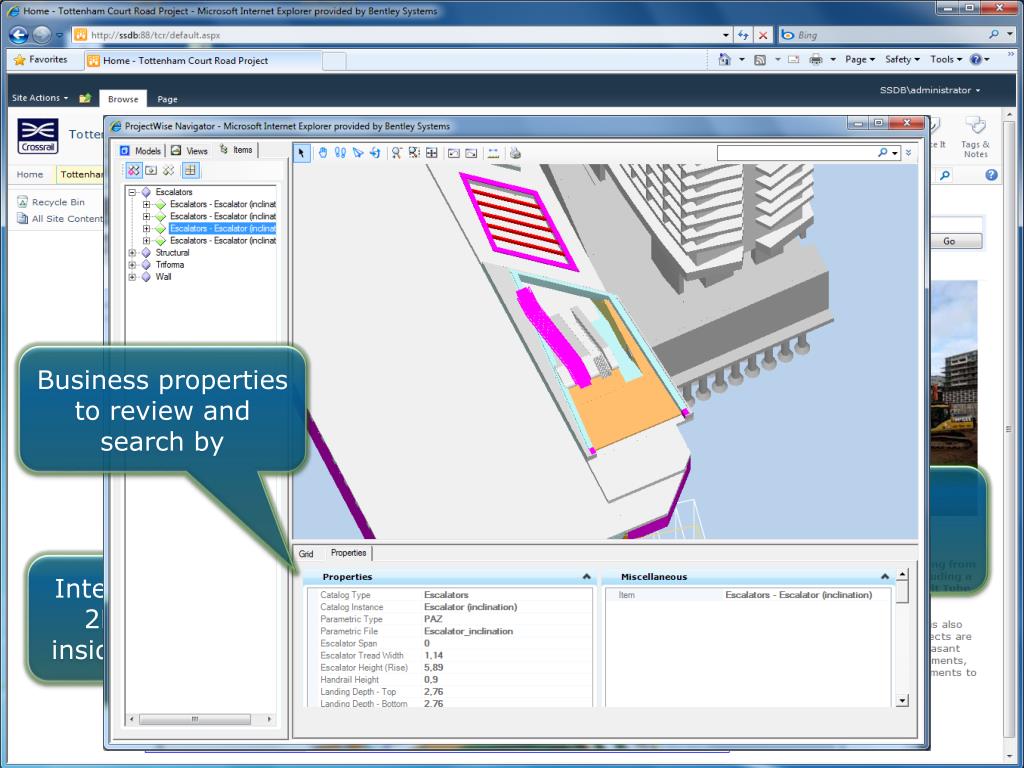Image resolution: width=1024 pixels, height=768 pixels.
Task: Select the Window Area zoom tool
Action: tap(414, 153)
